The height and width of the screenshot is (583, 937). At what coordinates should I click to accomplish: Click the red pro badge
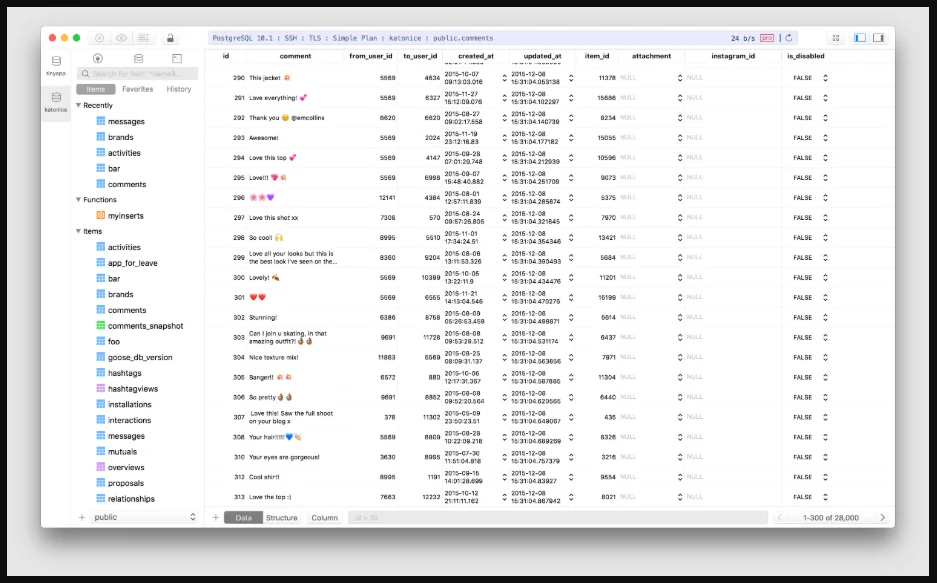click(767, 38)
